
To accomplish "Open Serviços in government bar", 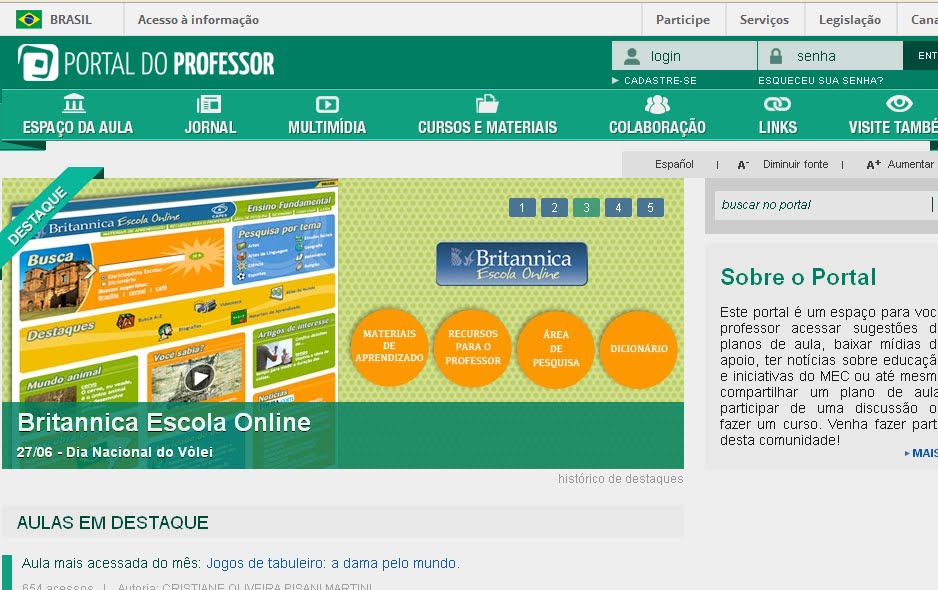I will pos(765,20).
